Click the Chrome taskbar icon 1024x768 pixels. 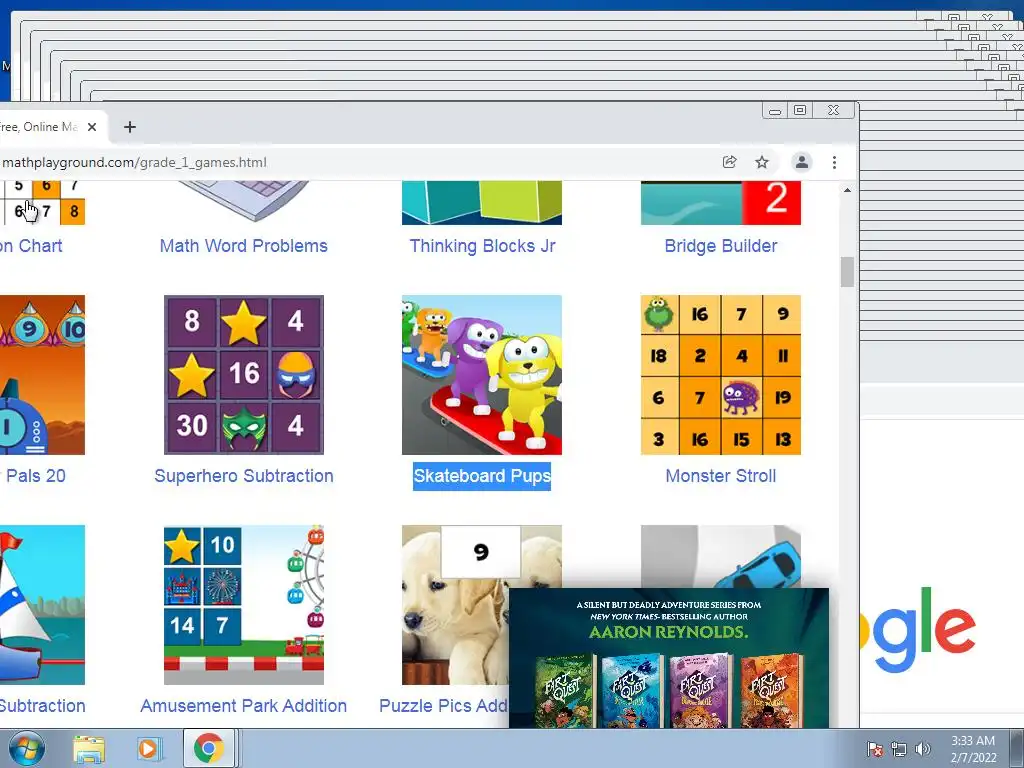[x=208, y=749]
